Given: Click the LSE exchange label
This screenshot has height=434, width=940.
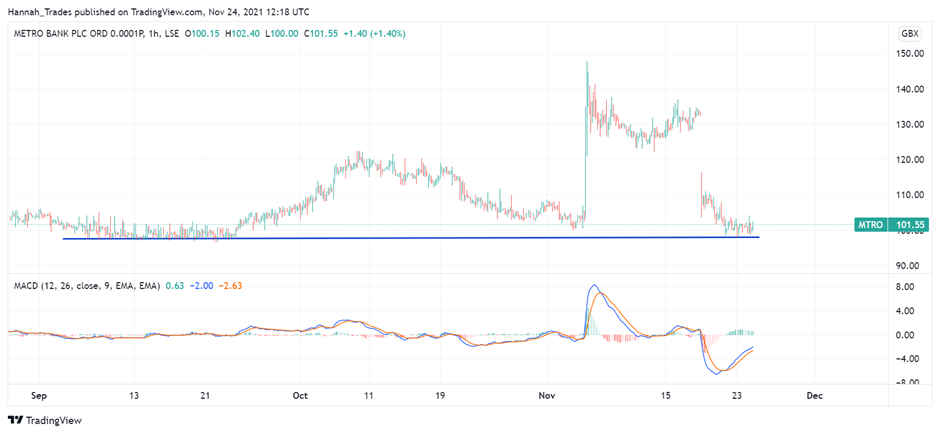Looking at the screenshot, I should click(x=171, y=34).
